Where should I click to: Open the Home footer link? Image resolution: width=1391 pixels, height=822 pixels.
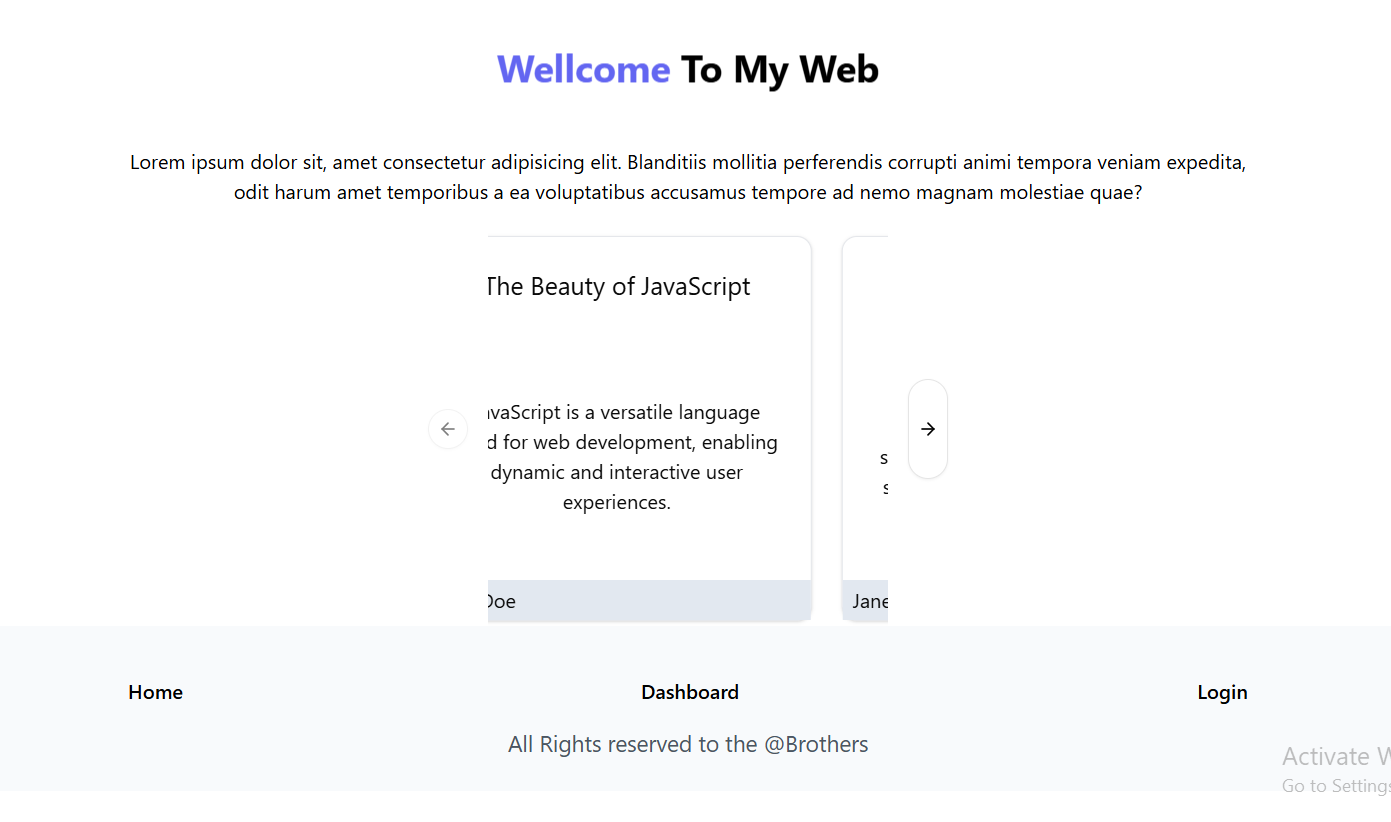tap(155, 692)
